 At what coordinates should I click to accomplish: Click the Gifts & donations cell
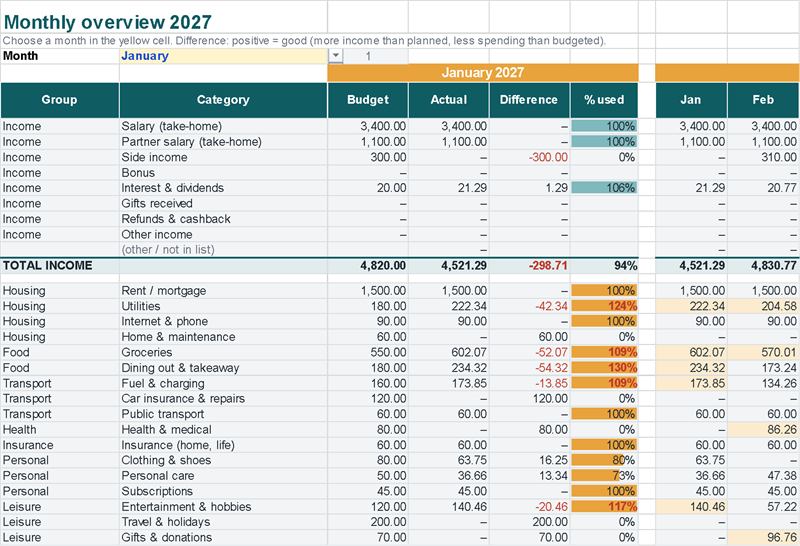tap(223, 537)
